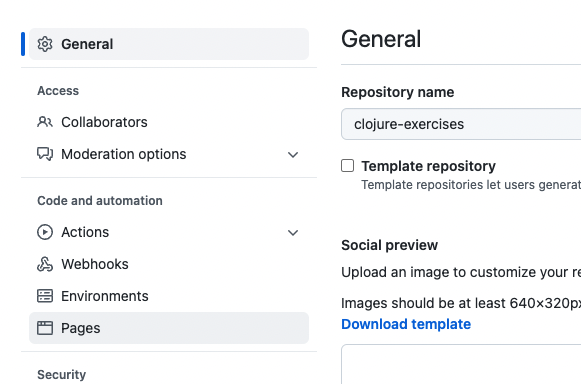
Task: Click the Social preview upload box
Action: [x=461, y=364]
